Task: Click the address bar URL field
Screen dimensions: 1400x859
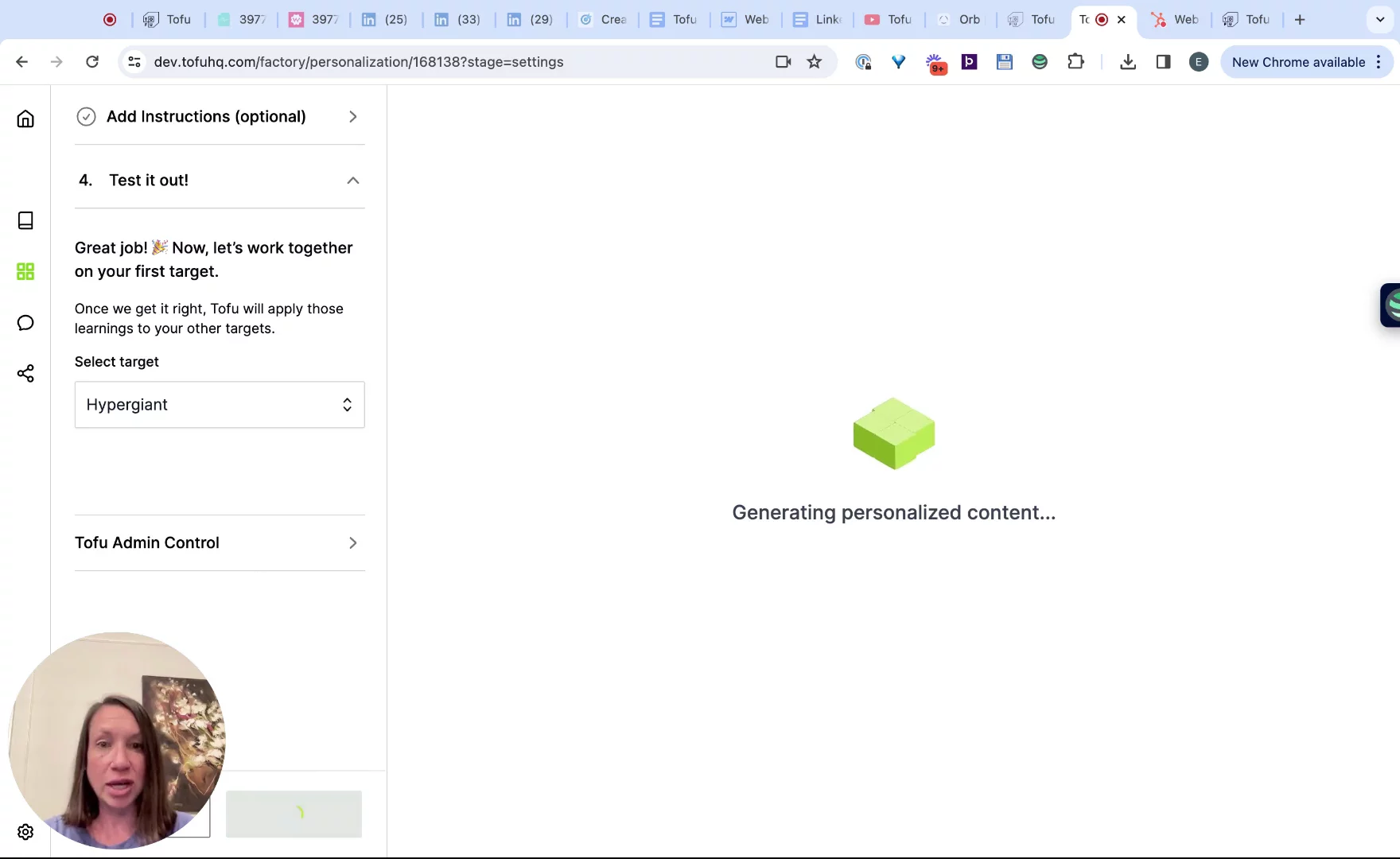Action: pyautogui.click(x=445, y=62)
